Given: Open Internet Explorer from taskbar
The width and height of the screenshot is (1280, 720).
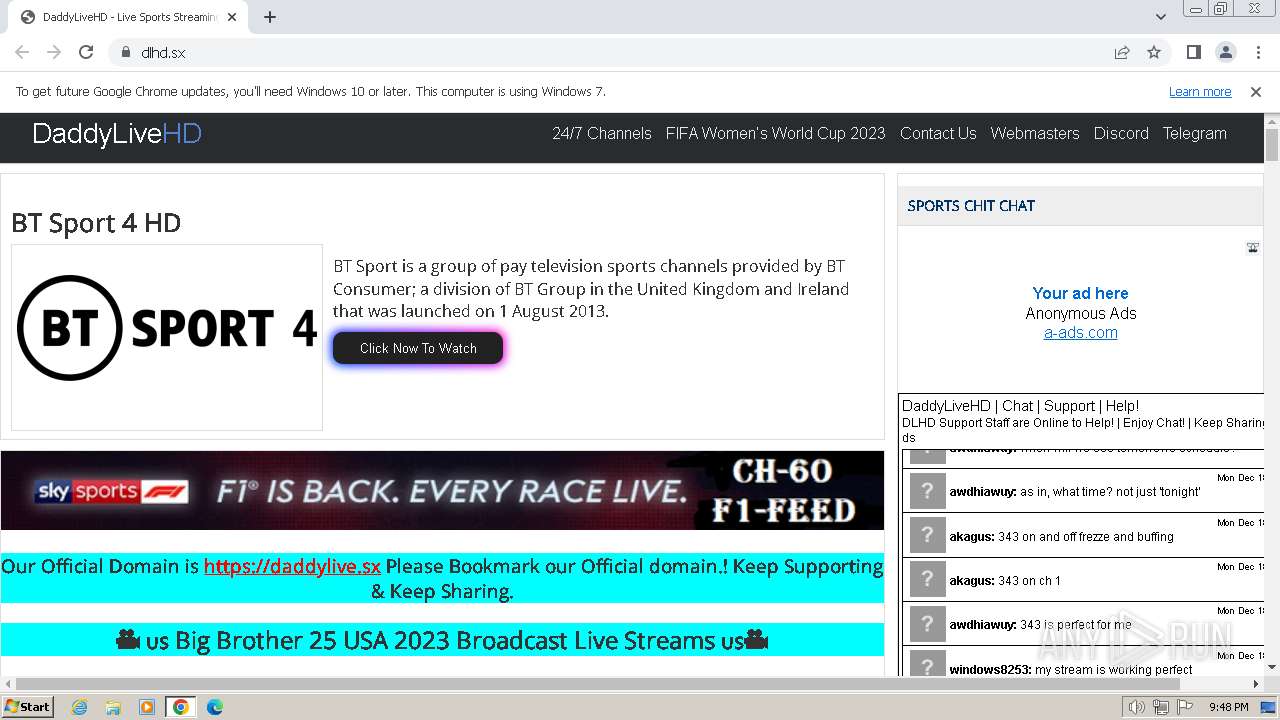Looking at the screenshot, I should pyautogui.click(x=80, y=707).
